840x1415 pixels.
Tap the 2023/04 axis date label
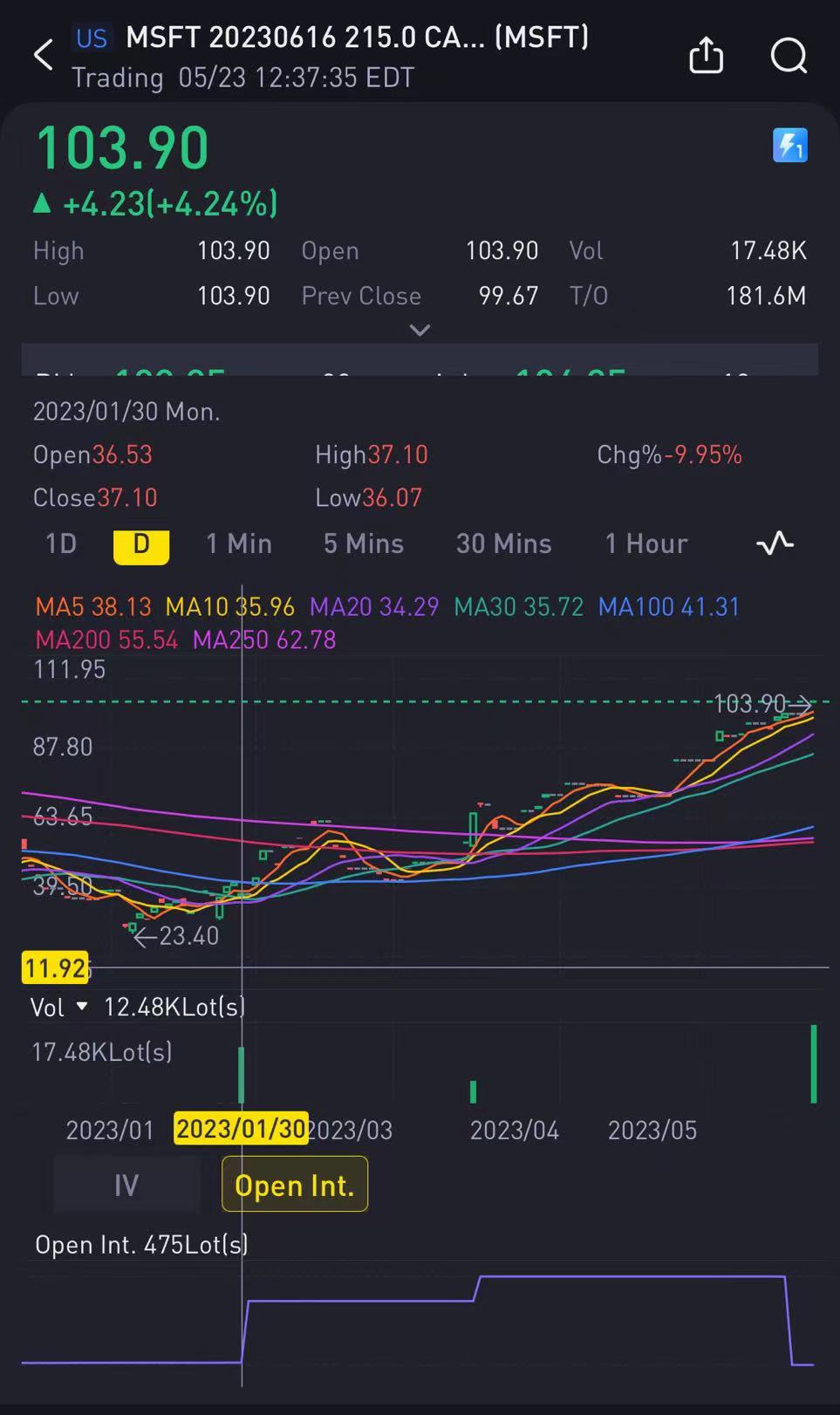pyautogui.click(x=515, y=1130)
